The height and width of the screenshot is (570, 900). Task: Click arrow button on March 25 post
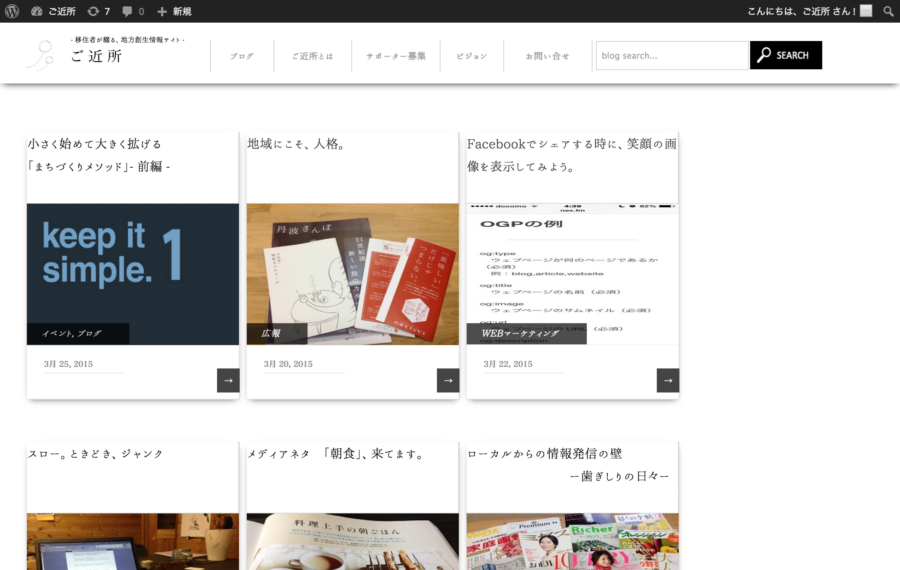pos(228,380)
